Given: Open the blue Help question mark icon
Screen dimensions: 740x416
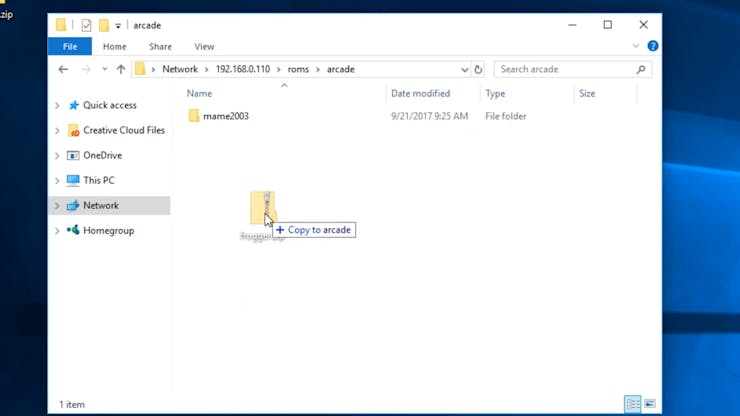Looking at the screenshot, I should point(653,46).
